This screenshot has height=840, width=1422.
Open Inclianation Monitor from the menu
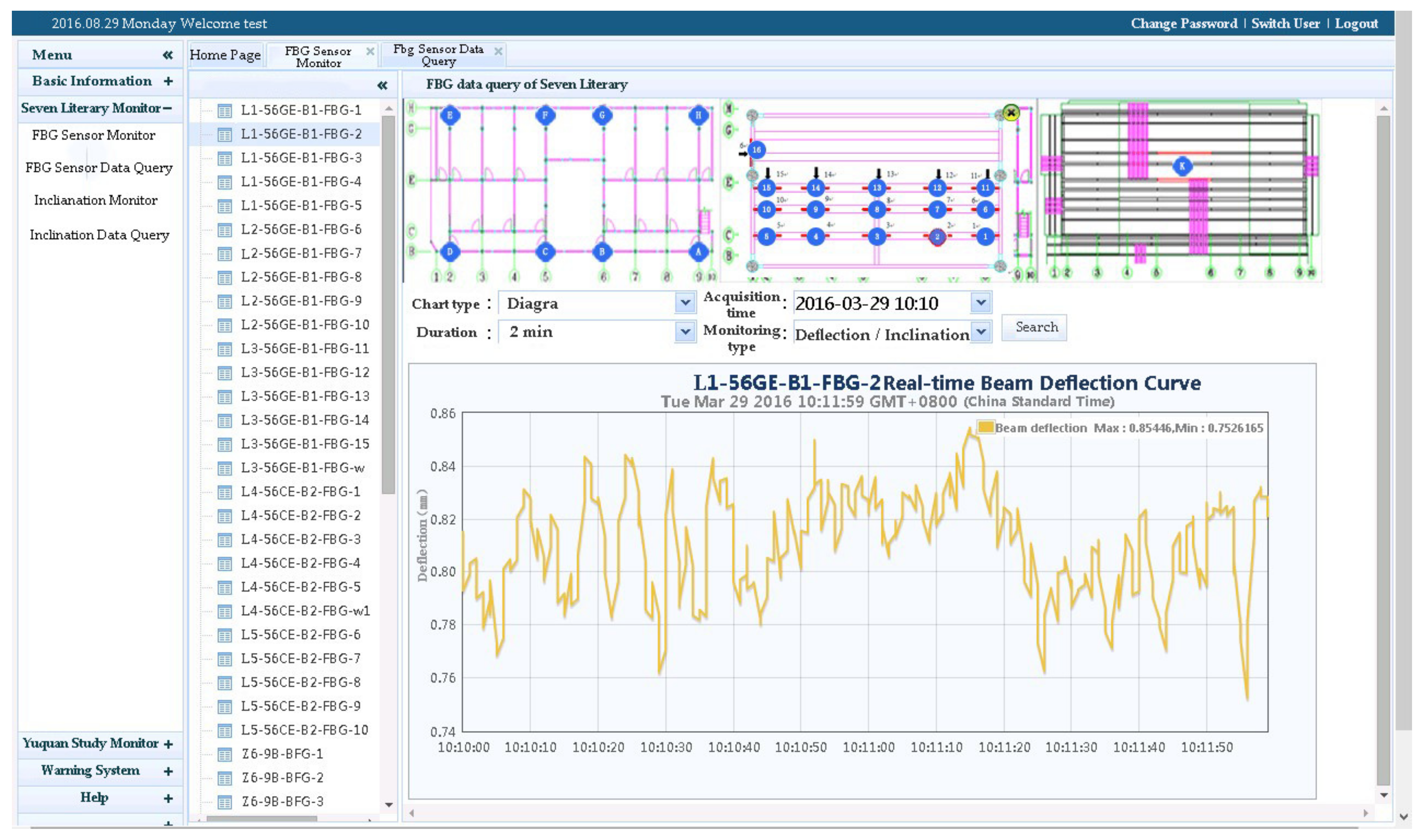pos(96,200)
